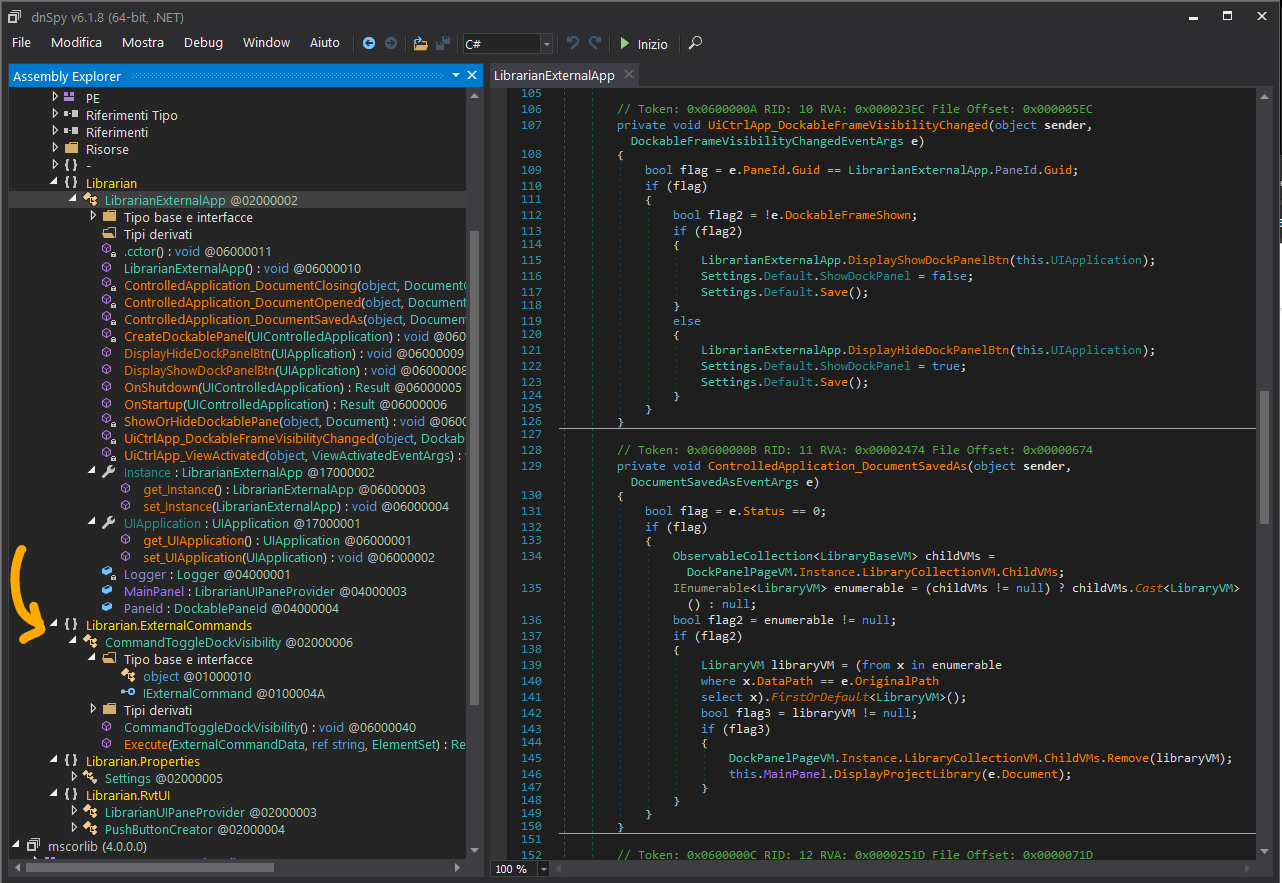
Task: Select the Execute method in tree
Action: pyautogui.click(x=295, y=744)
